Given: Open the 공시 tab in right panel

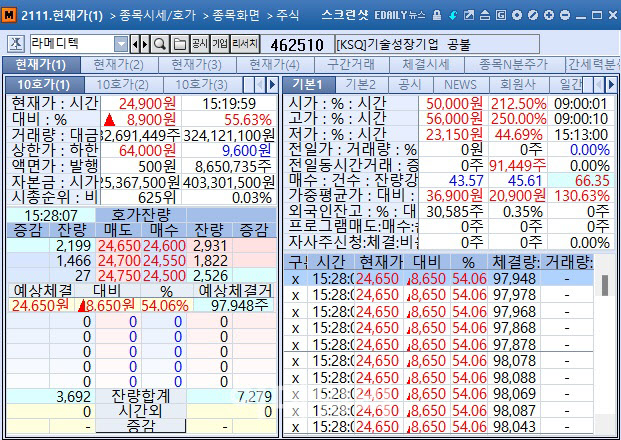Looking at the screenshot, I should [x=410, y=84].
